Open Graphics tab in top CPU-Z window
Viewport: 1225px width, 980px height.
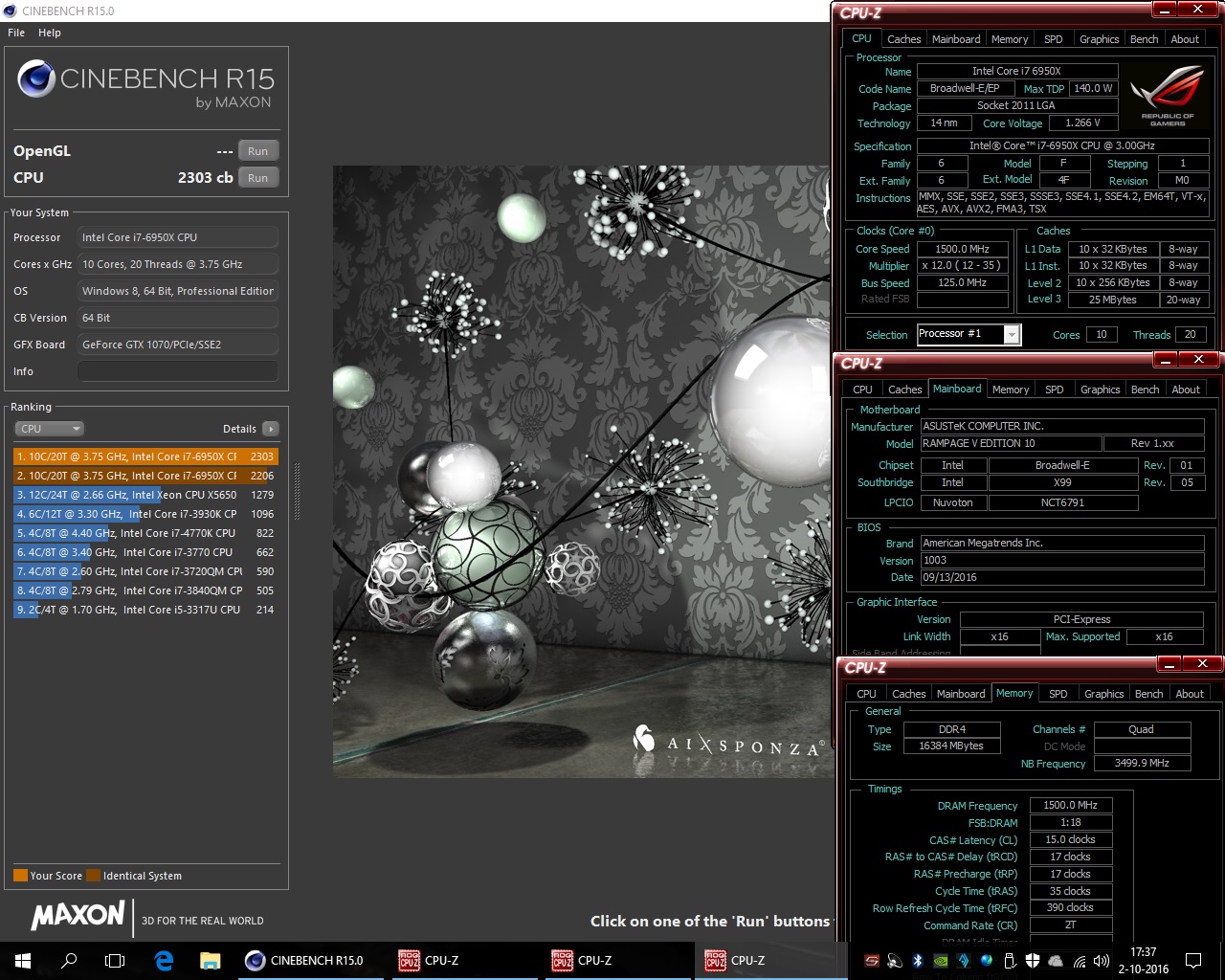(1099, 39)
